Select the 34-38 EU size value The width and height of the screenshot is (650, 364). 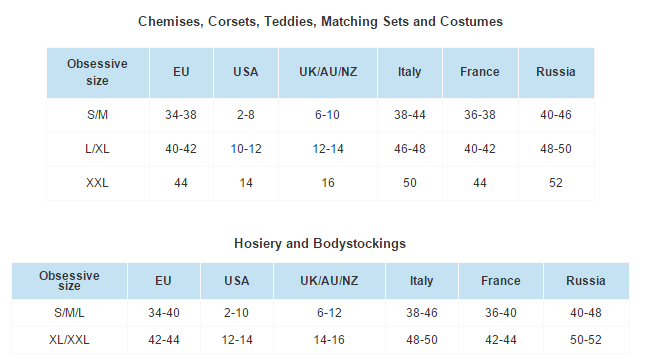click(181, 115)
